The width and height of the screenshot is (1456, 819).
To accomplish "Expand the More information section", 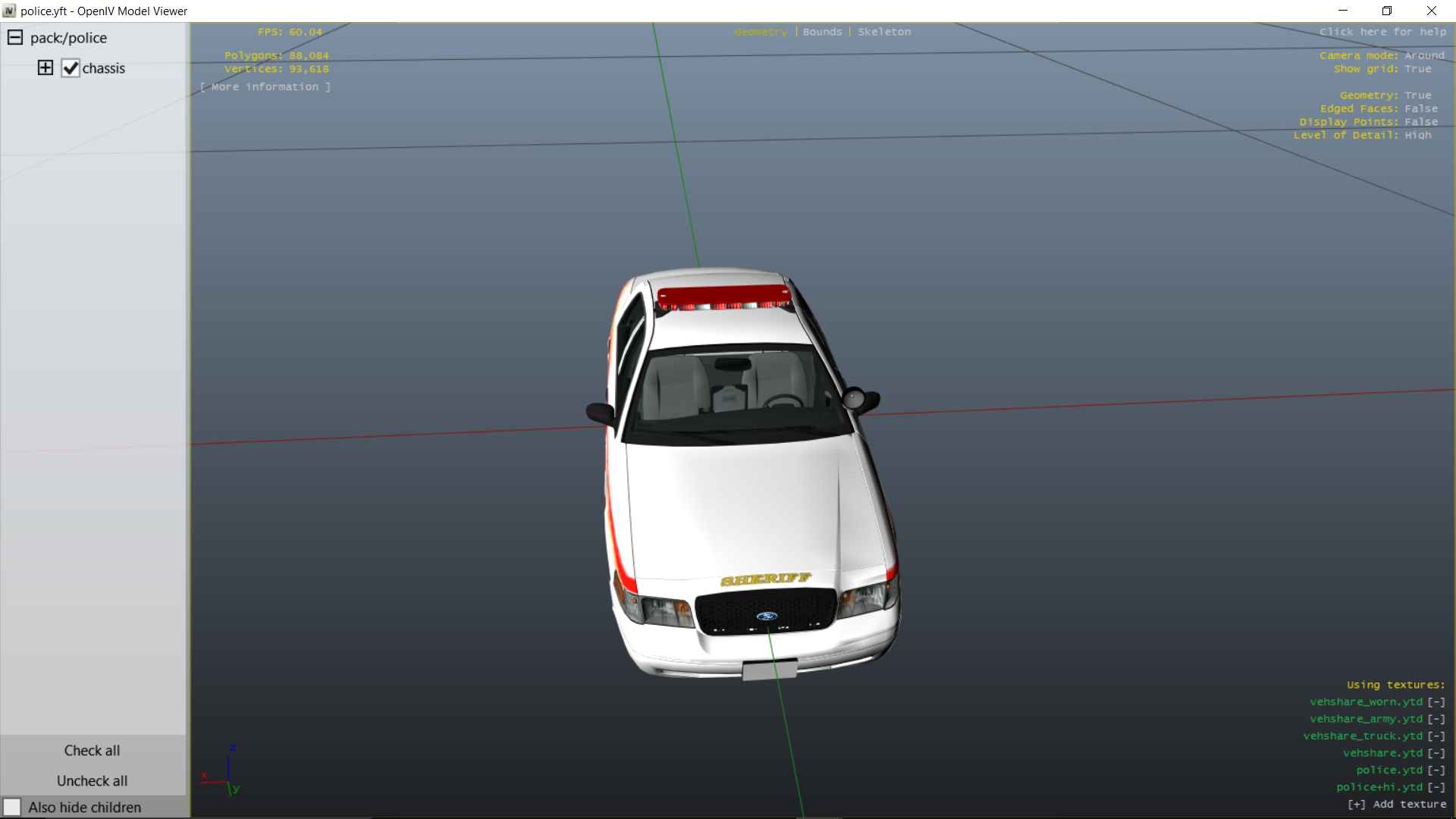I will pyautogui.click(x=265, y=87).
